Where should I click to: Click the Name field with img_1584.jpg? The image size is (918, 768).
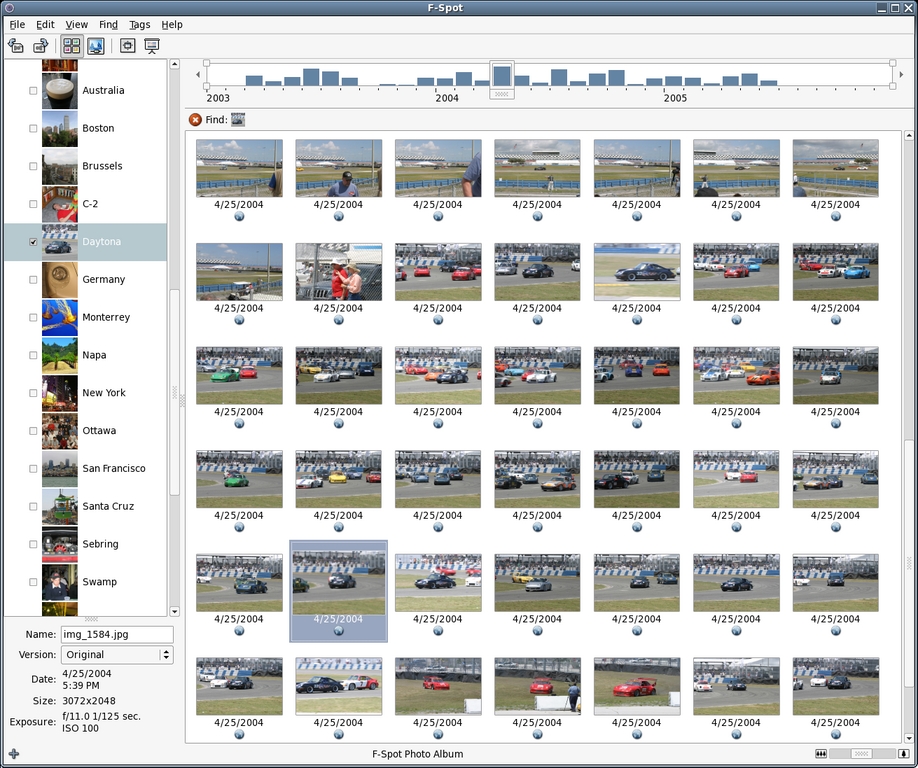click(x=117, y=634)
